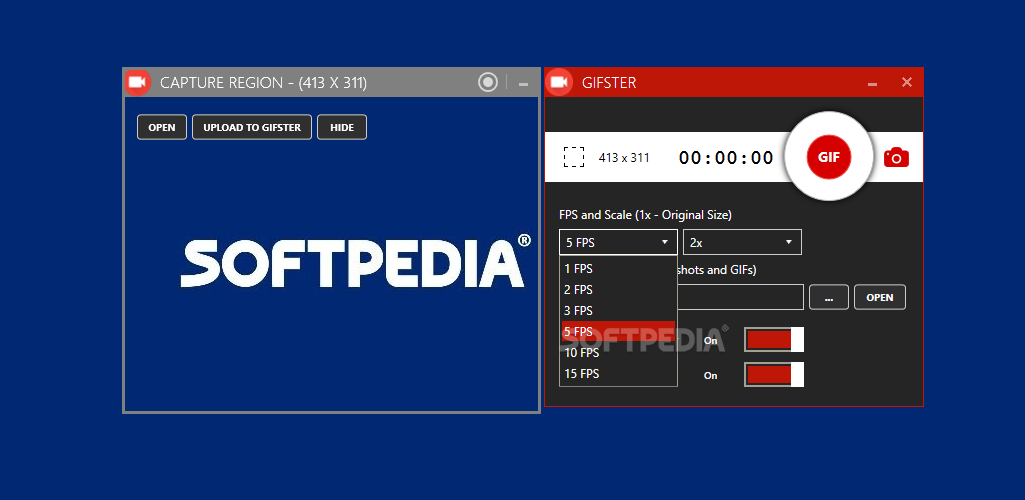Screen dimensions: 1025x500
Task: Click the CAPTURE REGION title text
Action: coord(263,83)
